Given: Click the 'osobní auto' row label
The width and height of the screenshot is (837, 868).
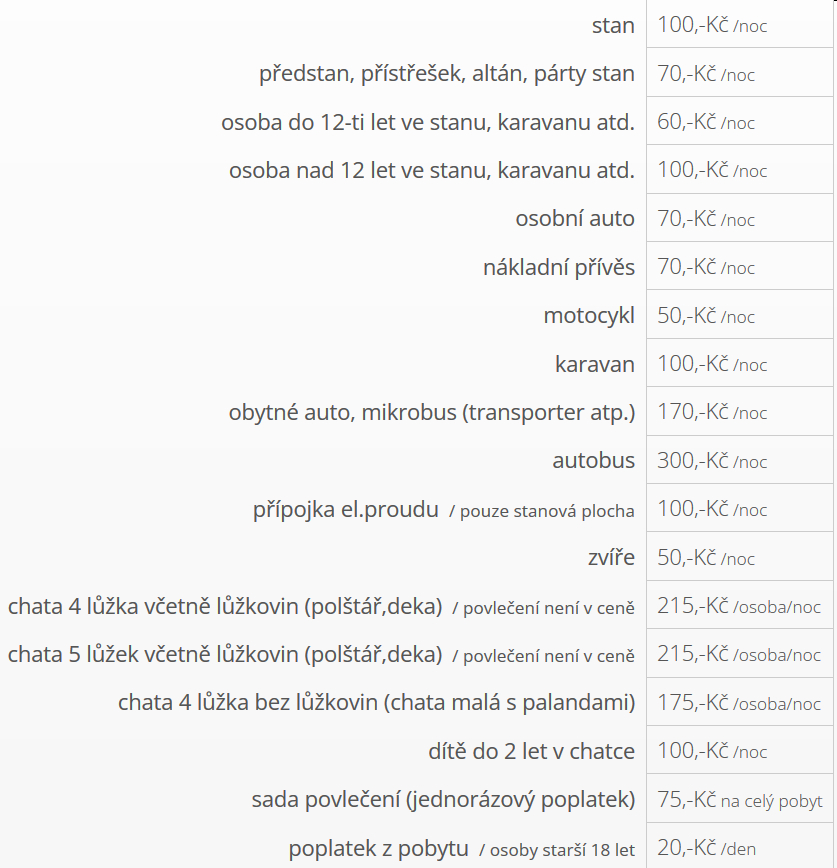Looking at the screenshot, I should click(x=575, y=219).
